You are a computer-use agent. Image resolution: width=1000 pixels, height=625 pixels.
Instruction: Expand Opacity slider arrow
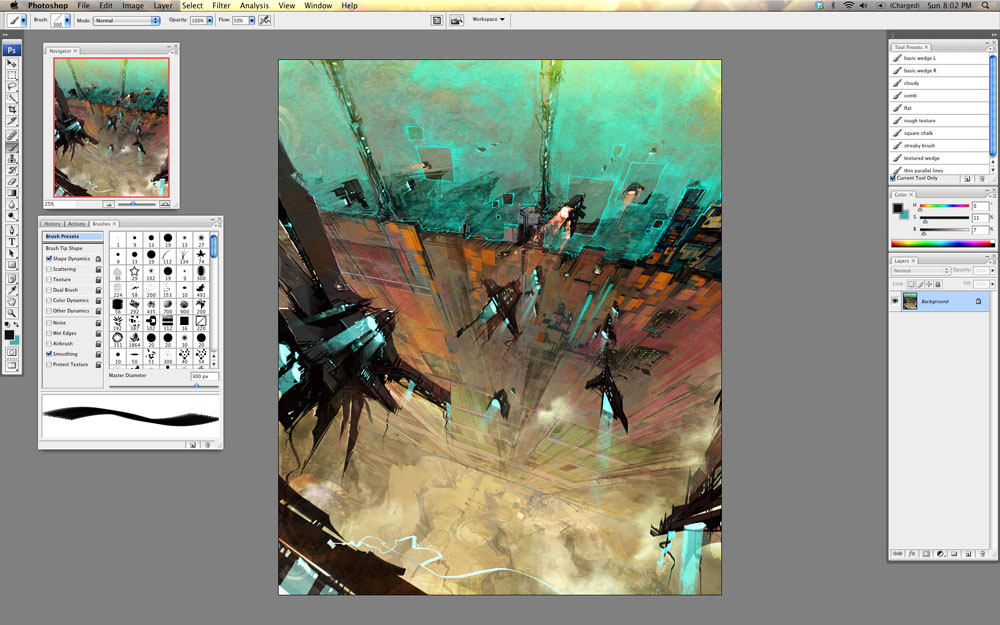pos(209,20)
